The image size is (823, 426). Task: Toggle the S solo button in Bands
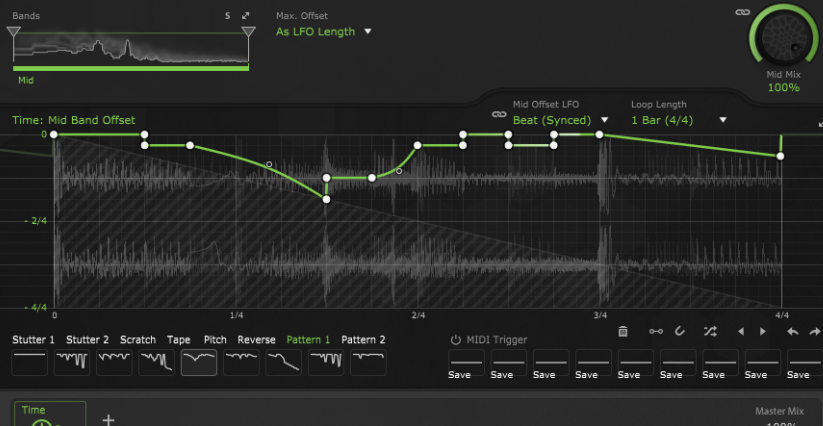tap(227, 16)
